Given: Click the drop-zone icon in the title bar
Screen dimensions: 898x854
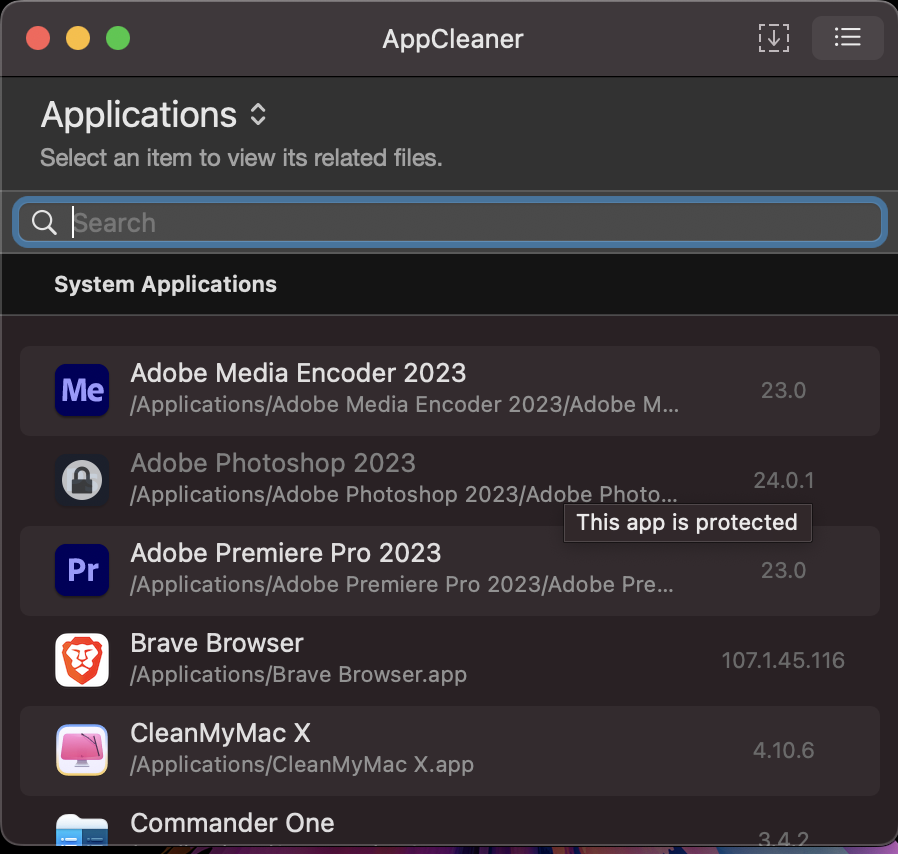Looking at the screenshot, I should 774,38.
